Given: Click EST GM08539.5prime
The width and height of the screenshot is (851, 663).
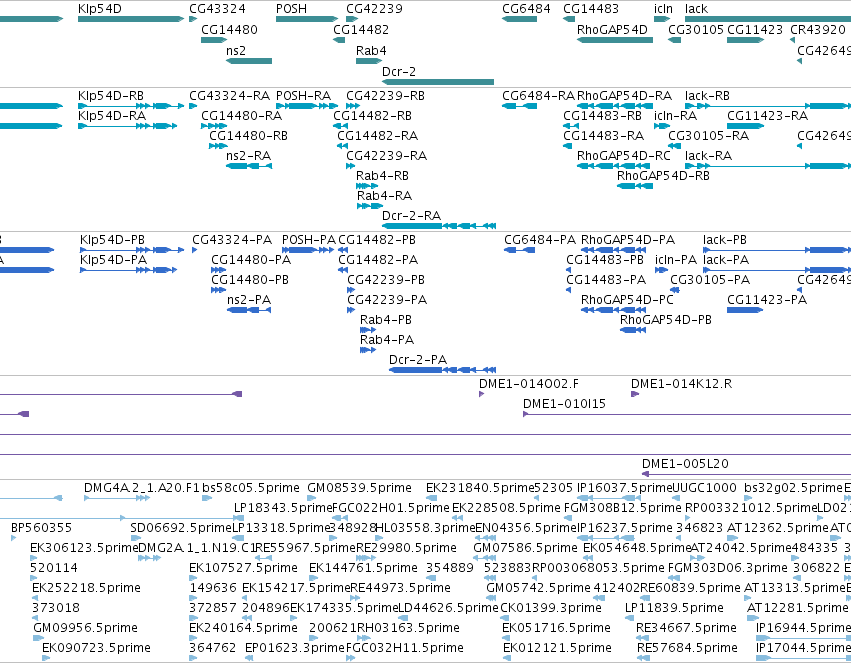Looking at the screenshot, I should tap(359, 488).
